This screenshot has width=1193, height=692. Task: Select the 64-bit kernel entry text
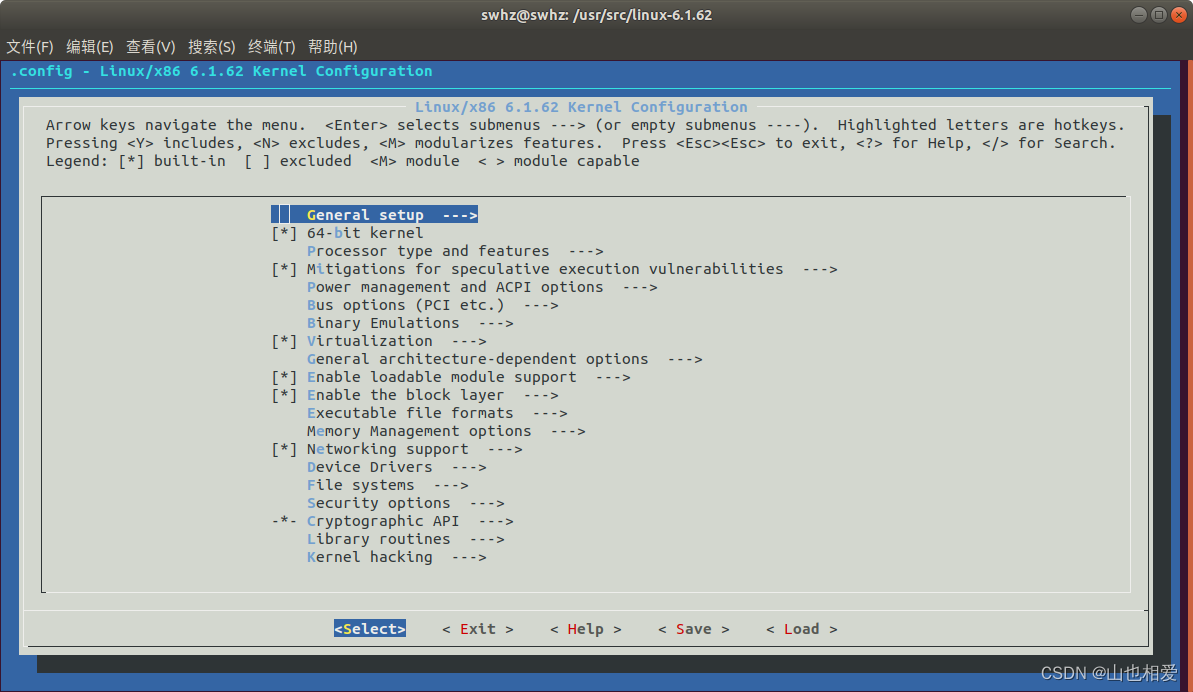365,233
